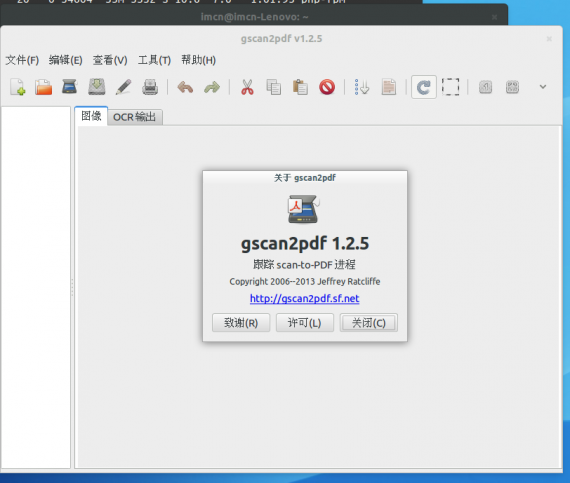Image resolution: width=570 pixels, height=483 pixels.
Task: Click the Copyright 2006--2013 Jeffrey Ratcliffe text
Action: click(305, 282)
